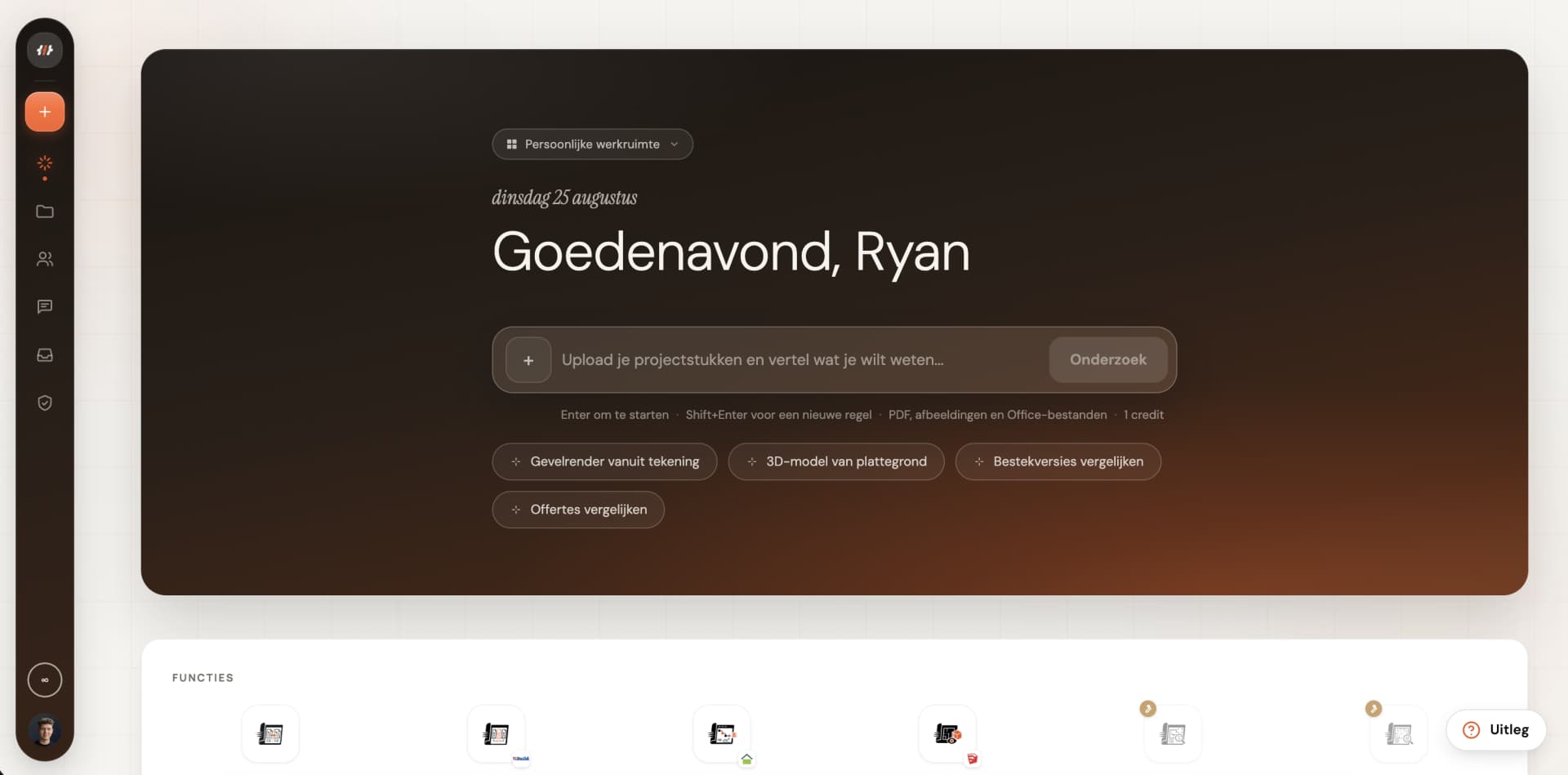Screen dimensions: 1568x775
Task: Open the function tile with red SketchUp badge
Action: [947, 734]
